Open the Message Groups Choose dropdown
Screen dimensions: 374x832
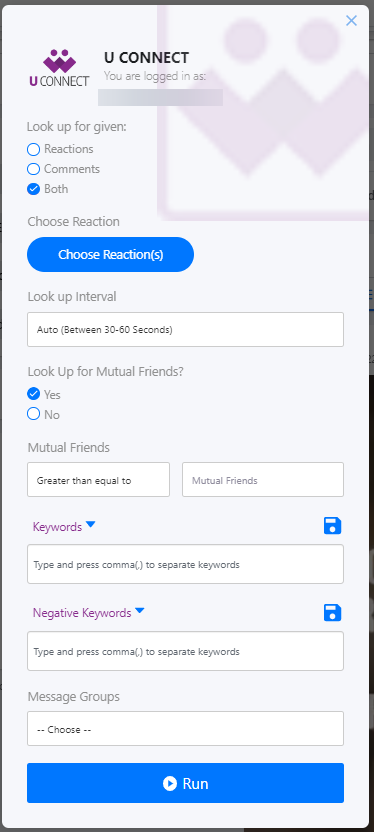tap(185, 729)
